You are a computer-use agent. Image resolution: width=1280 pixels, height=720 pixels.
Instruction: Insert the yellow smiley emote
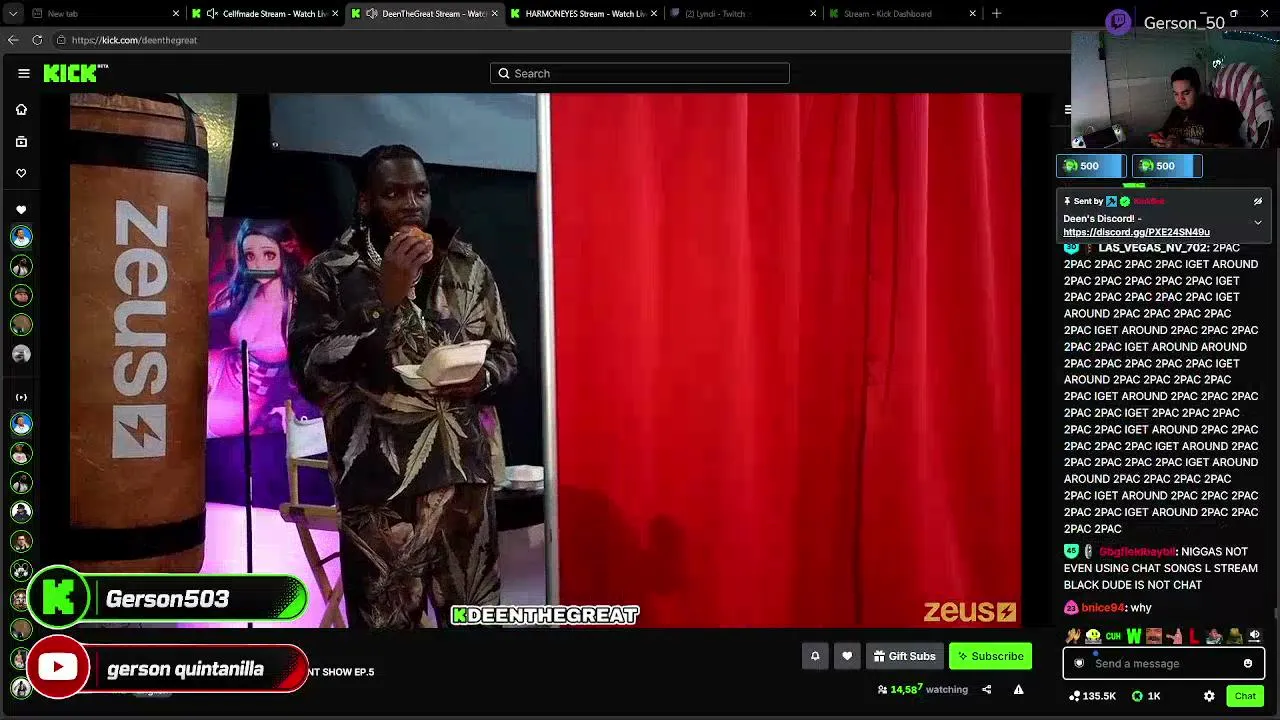[x=1093, y=636]
